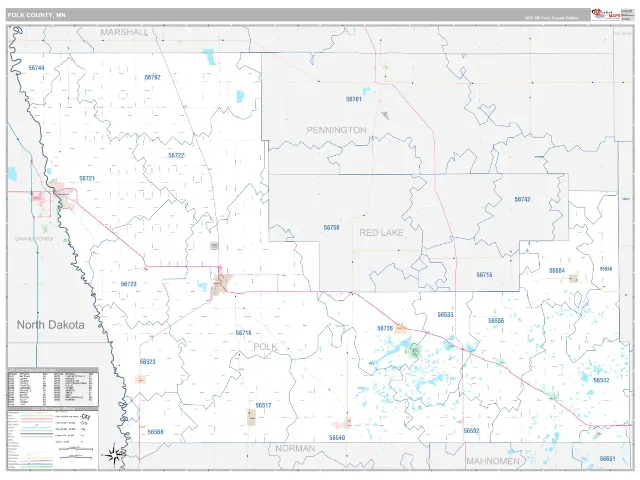Select ZIP code label 56535
This screenshot has height=480, width=640.
(x=445, y=315)
